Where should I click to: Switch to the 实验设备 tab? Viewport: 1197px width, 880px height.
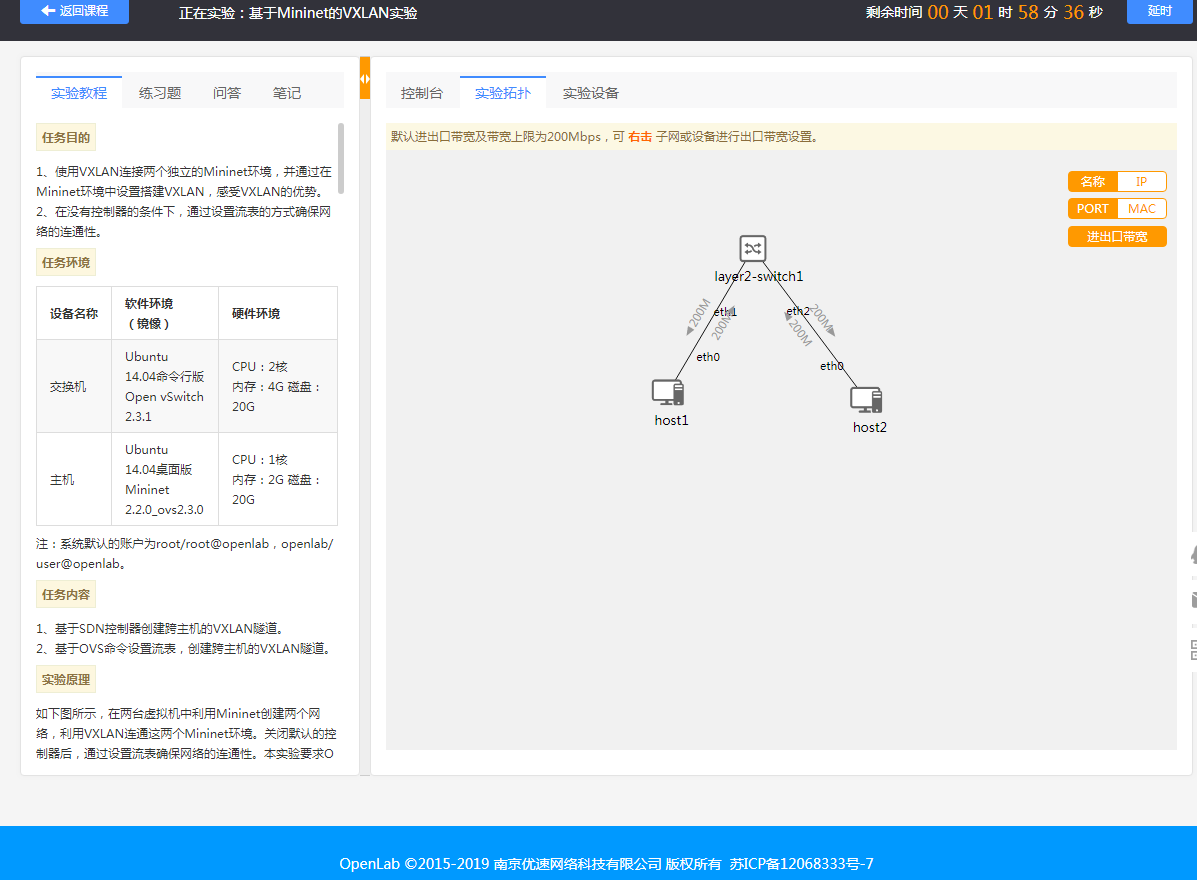(x=591, y=93)
